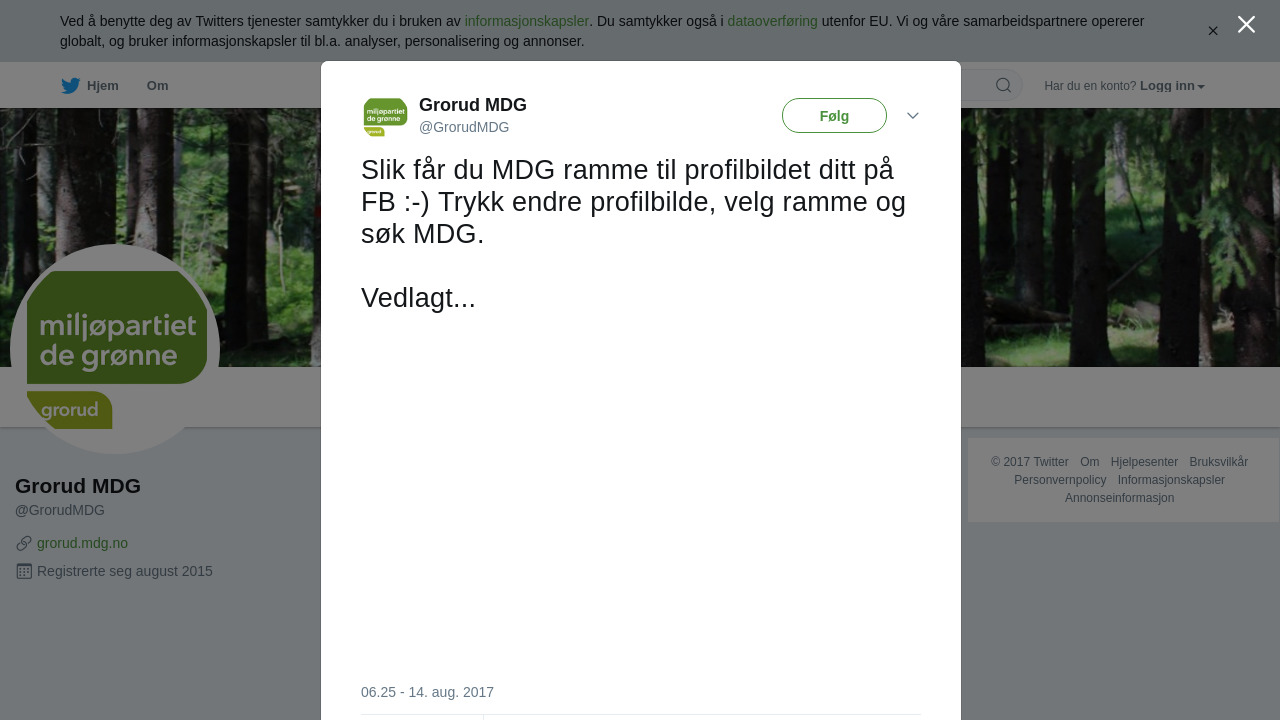Go to Hjem in top navigation

(x=103, y=86)
